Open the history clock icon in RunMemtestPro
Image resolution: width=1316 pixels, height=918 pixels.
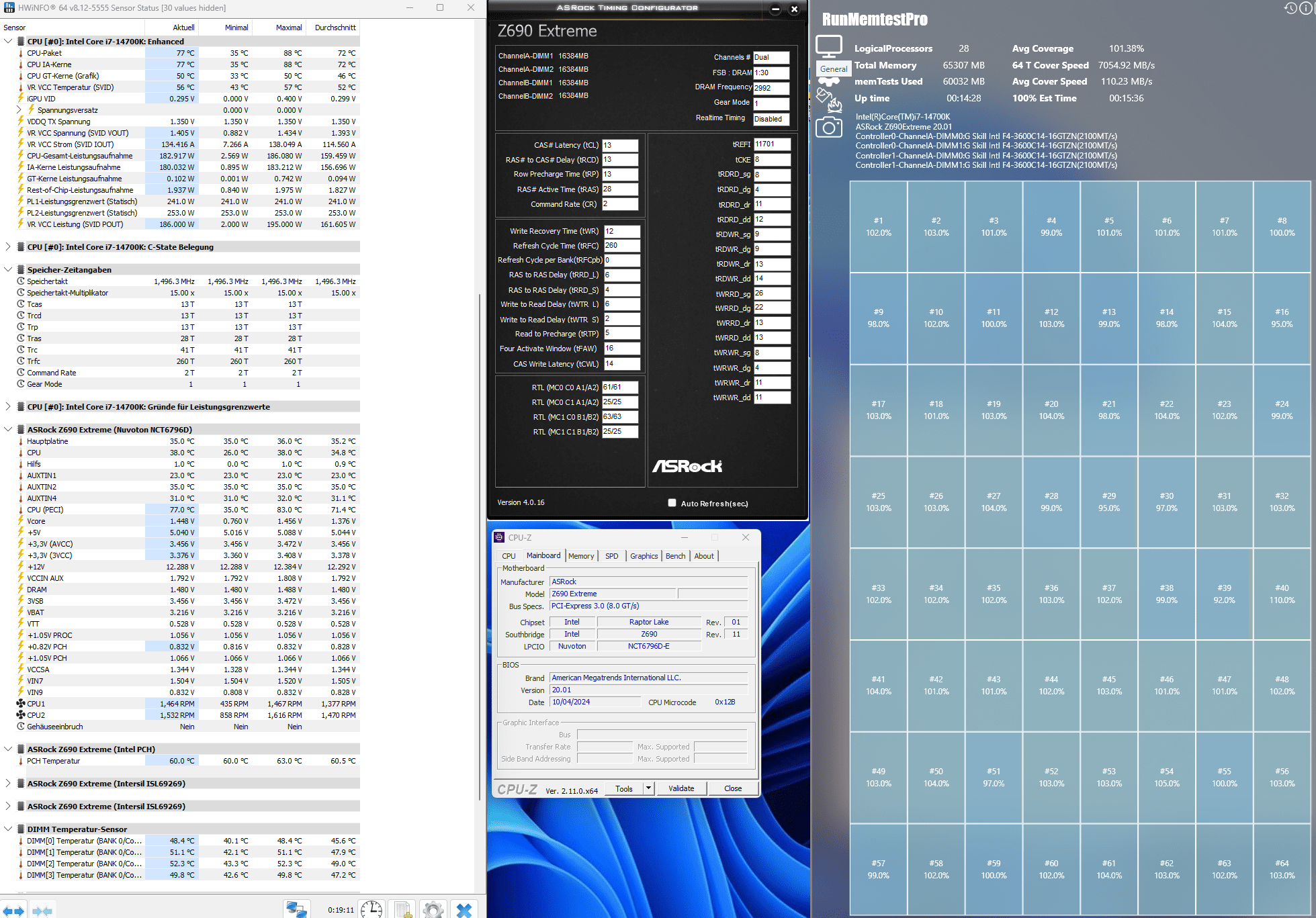click(x=1290, y=8)
